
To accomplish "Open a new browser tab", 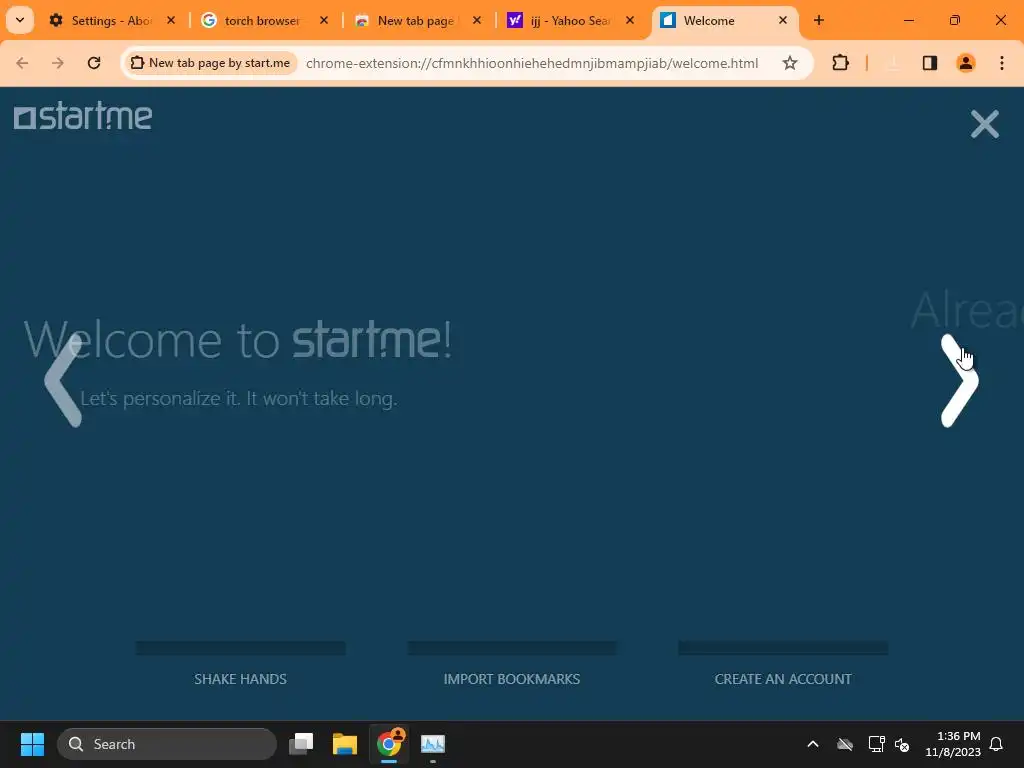I will pyautogui.click(x=819, y=21).
